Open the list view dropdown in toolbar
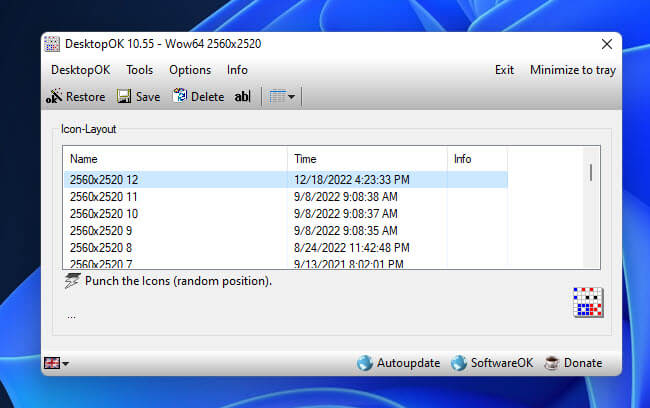Screen dimensions: 650x408 pyautogui.click(x=282, y=97)
